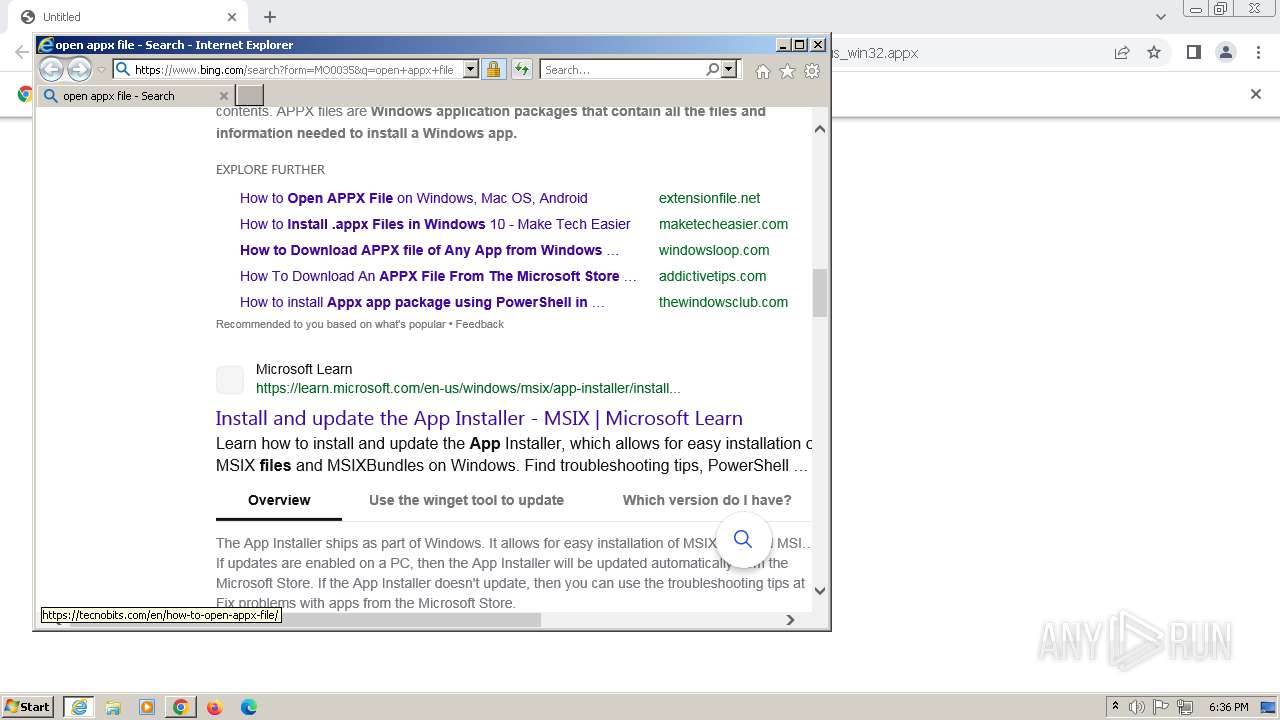Viewport: 1280px width, 720px height.
Task: Share this page from Chrome address bar
Action: point(1122,53)
